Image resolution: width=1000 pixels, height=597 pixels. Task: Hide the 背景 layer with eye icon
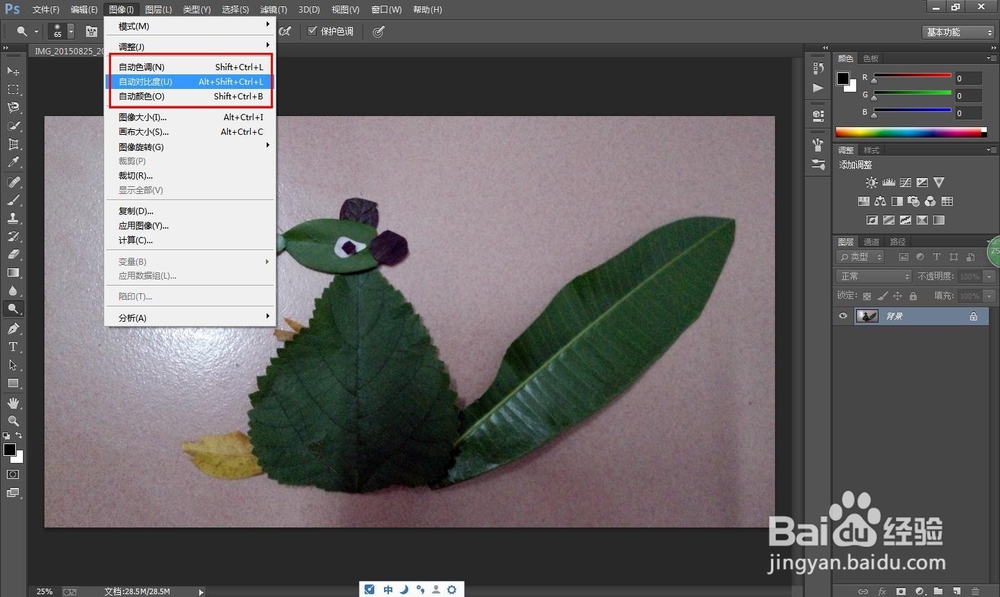(x=843, y=316)
